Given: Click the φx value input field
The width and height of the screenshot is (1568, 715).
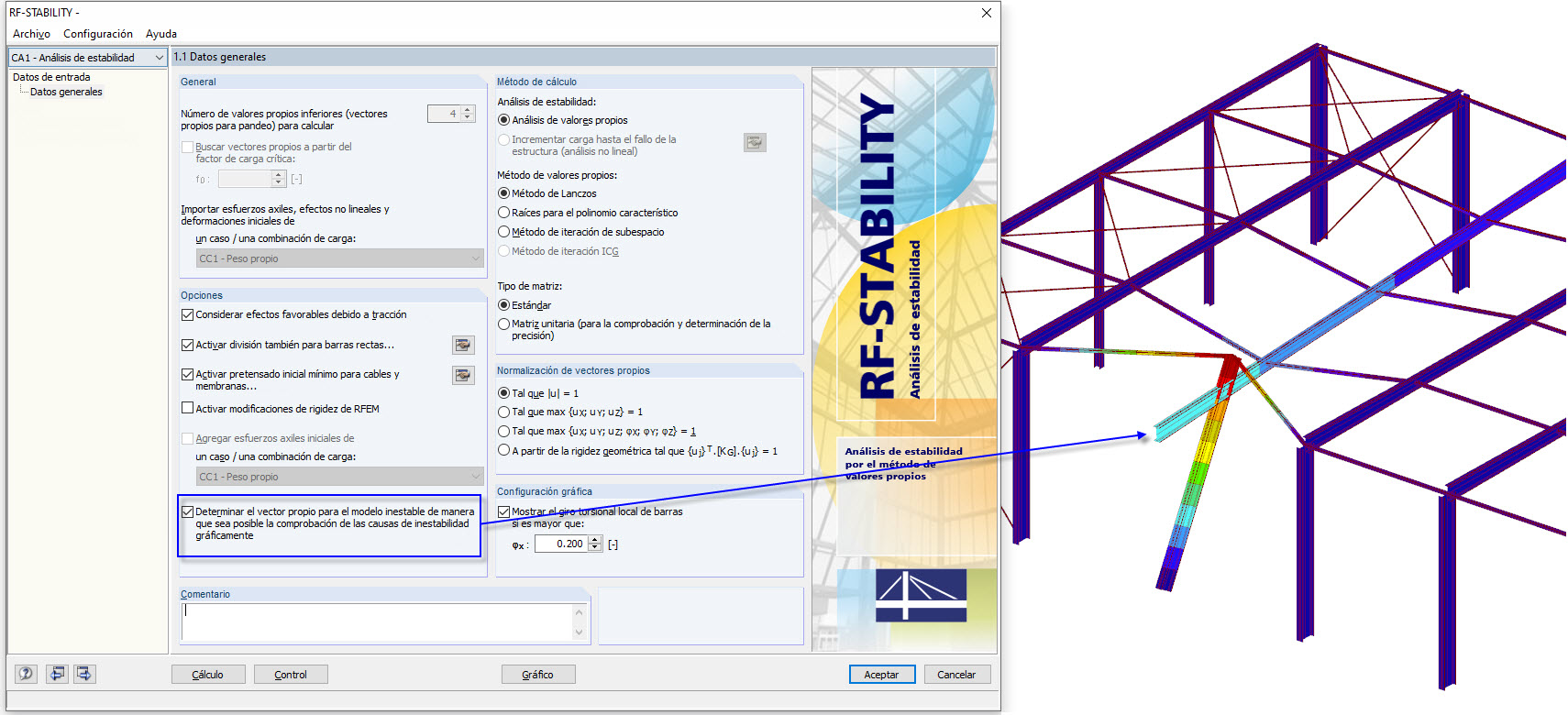Looking at the screenshot, I should [561, 544].
